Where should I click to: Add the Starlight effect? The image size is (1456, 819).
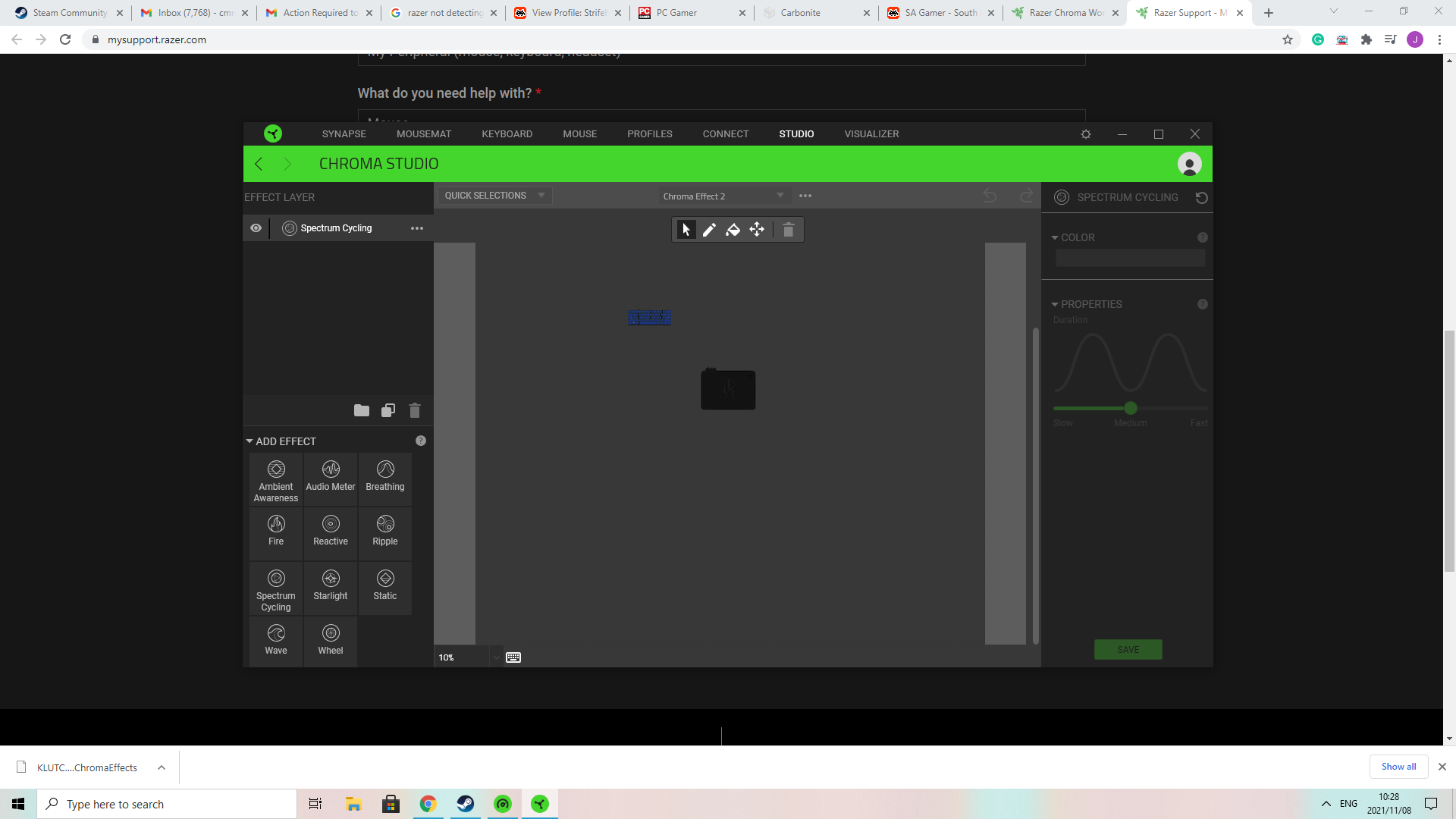331,589
